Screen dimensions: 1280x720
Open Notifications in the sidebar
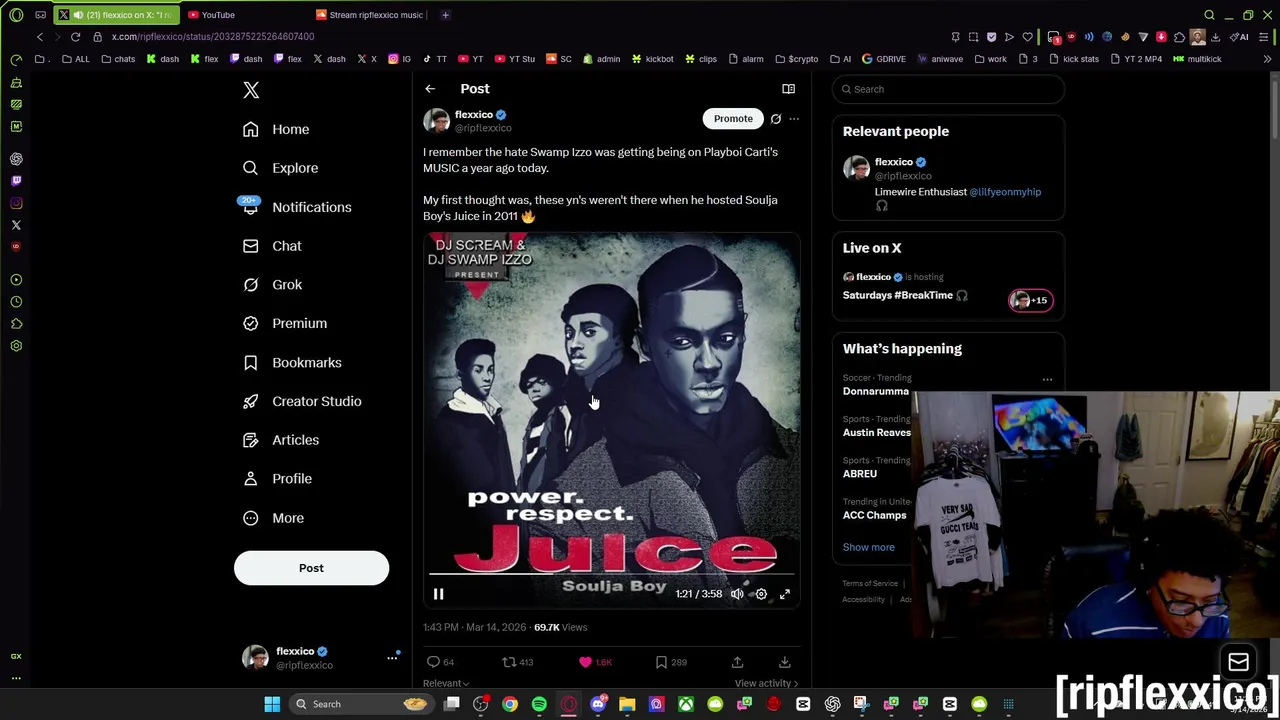[297, 207]
